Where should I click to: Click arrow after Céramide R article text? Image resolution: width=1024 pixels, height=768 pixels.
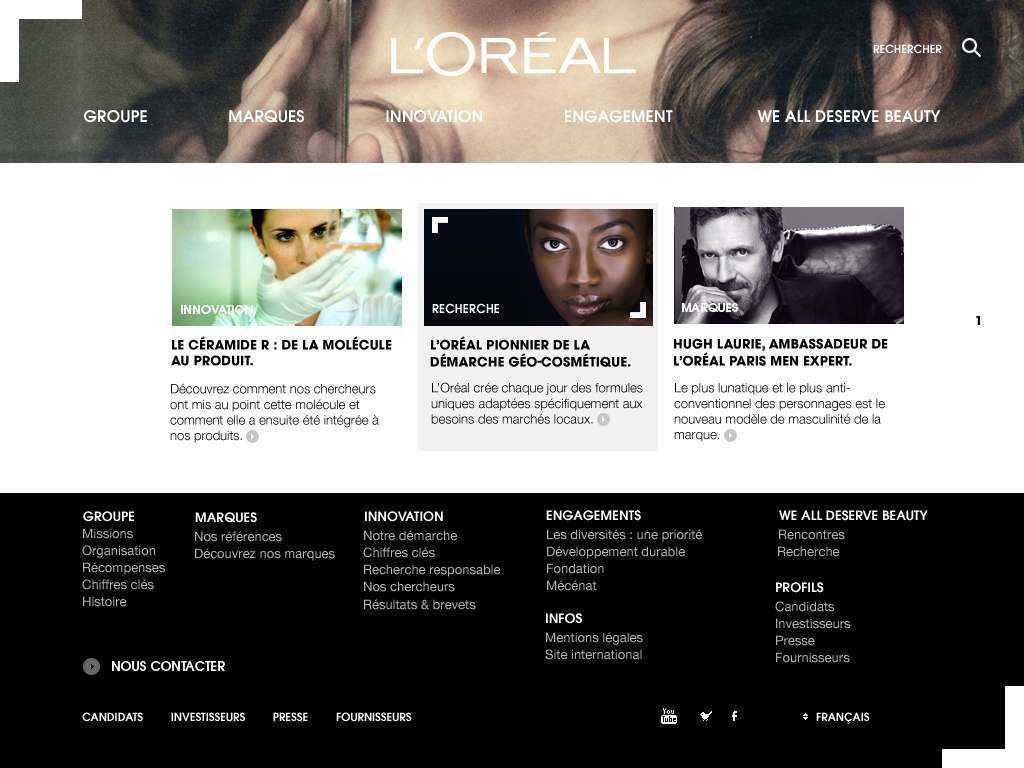click(x=253, y=436)
